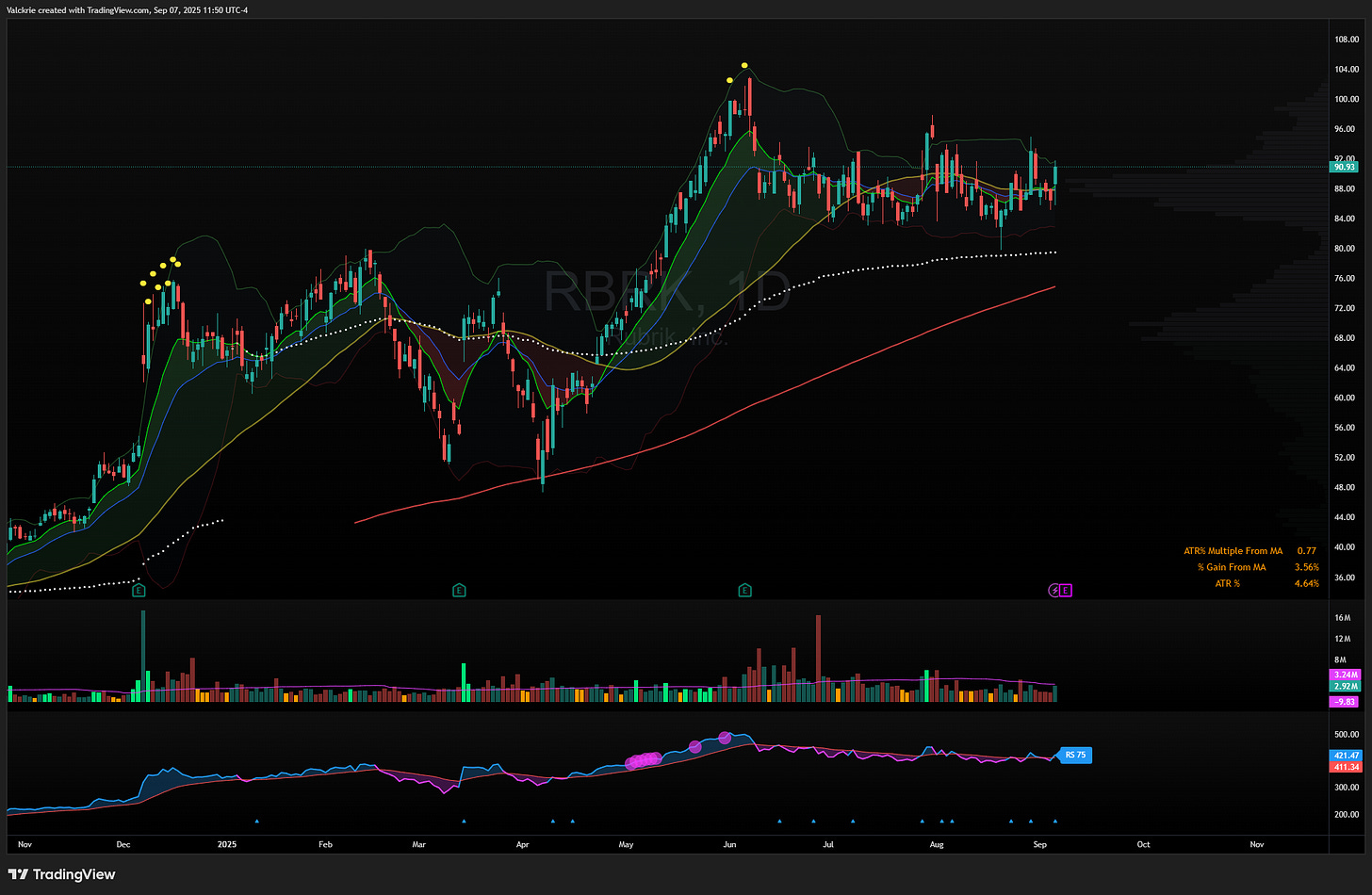
Task: Click the blue RS 75 label tag
Action: click(x=1074, y=755)
